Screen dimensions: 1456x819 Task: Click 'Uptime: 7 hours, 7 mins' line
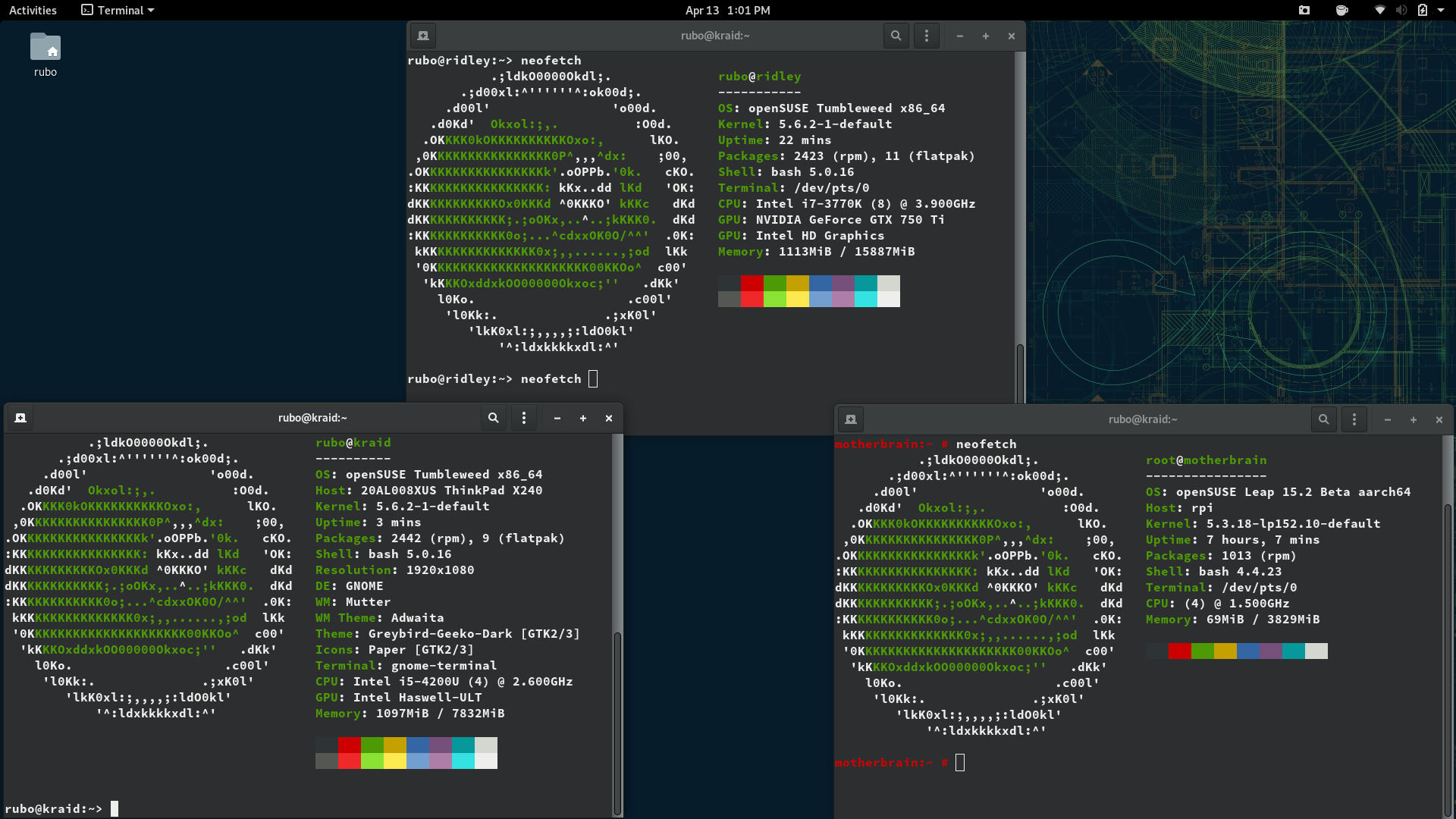[x=1232, y=539]
